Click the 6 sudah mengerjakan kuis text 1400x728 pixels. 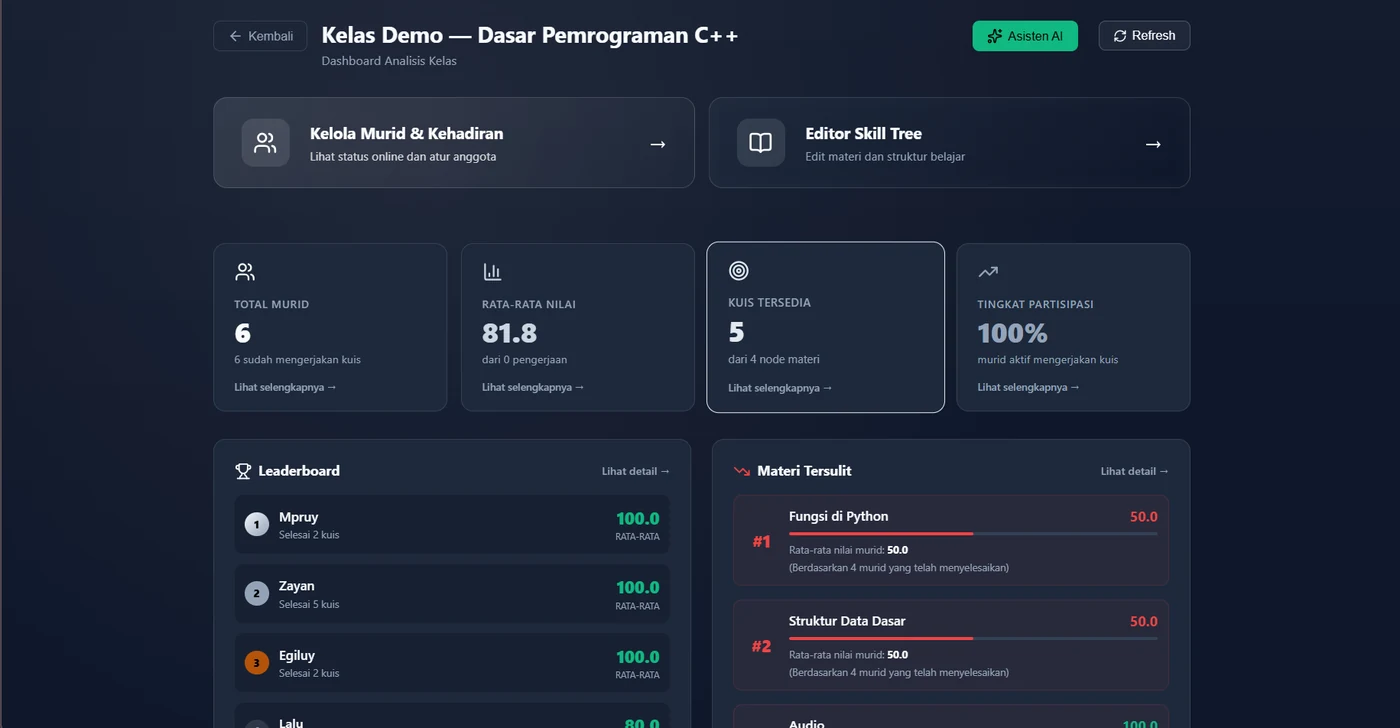[x=298, y=360]
